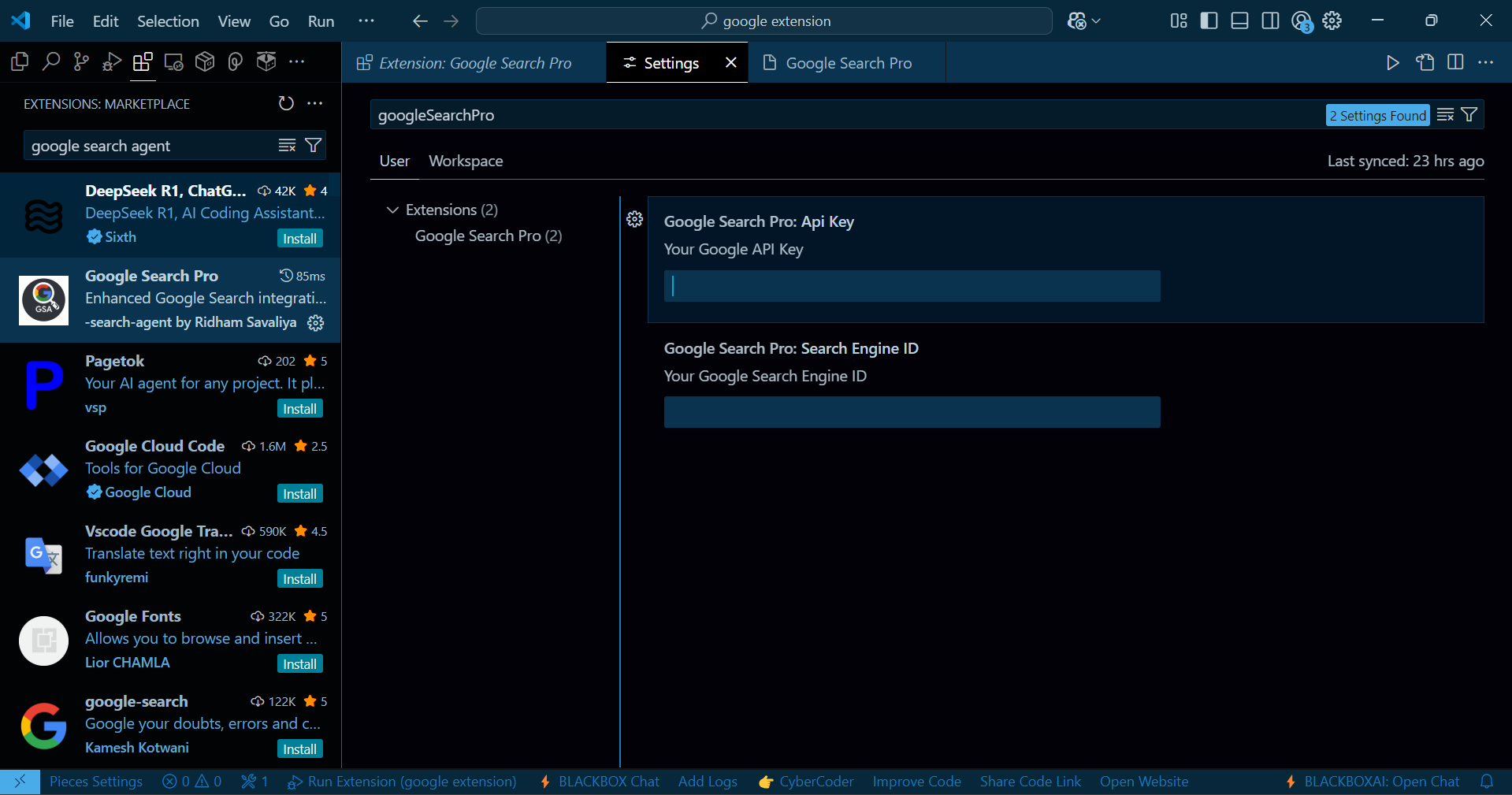Viewport: 1512px width, 795px height.
Task: Close the Settings tab
Action: coord(731,62)
